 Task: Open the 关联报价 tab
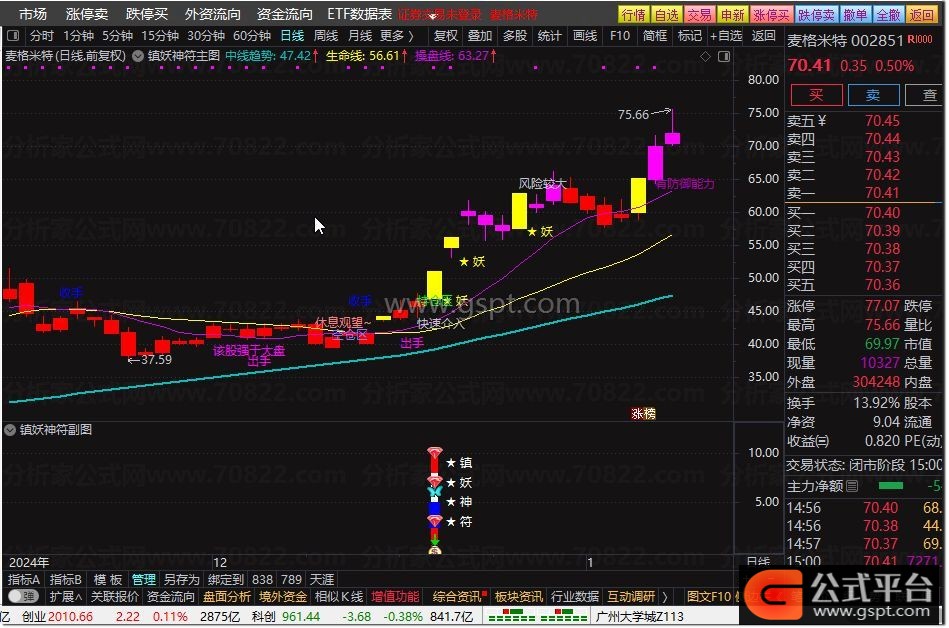[x=114, y=597]
